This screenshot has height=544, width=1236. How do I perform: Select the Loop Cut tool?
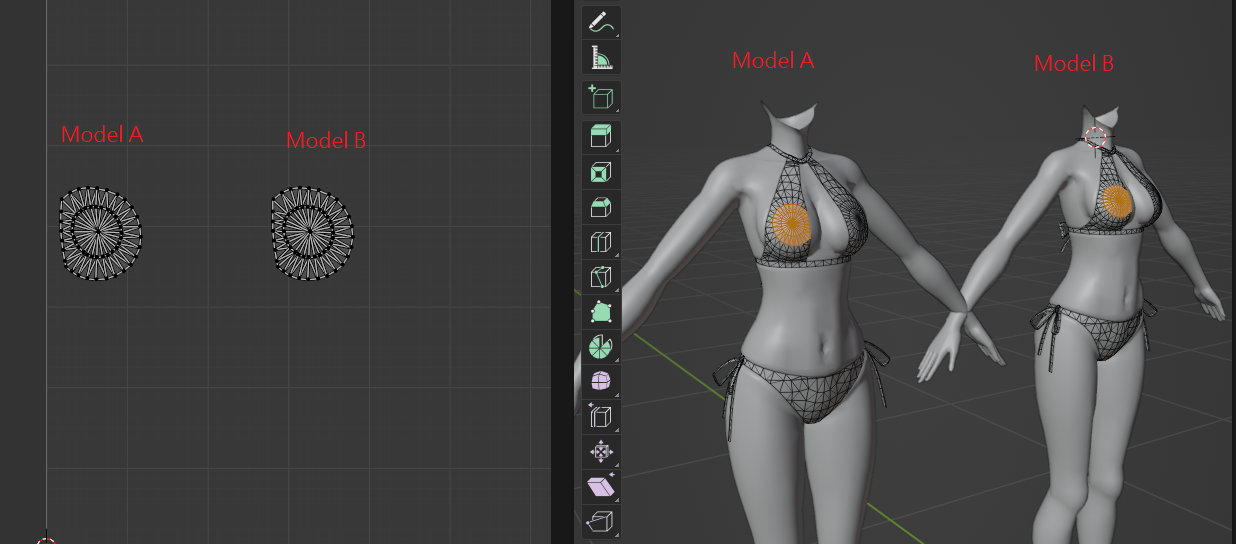[x=601, y=242]
